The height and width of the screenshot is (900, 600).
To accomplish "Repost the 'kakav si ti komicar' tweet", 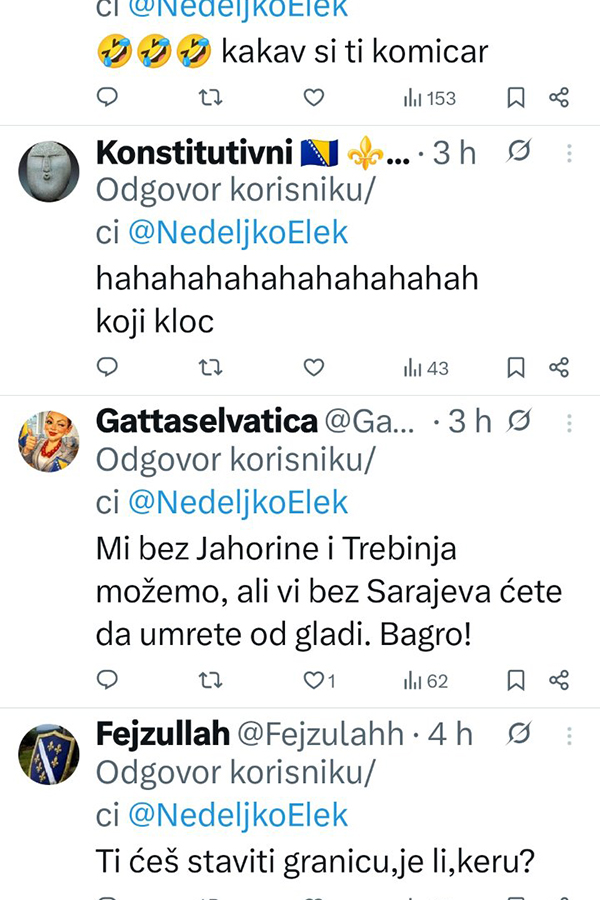I will coord(210,97).
